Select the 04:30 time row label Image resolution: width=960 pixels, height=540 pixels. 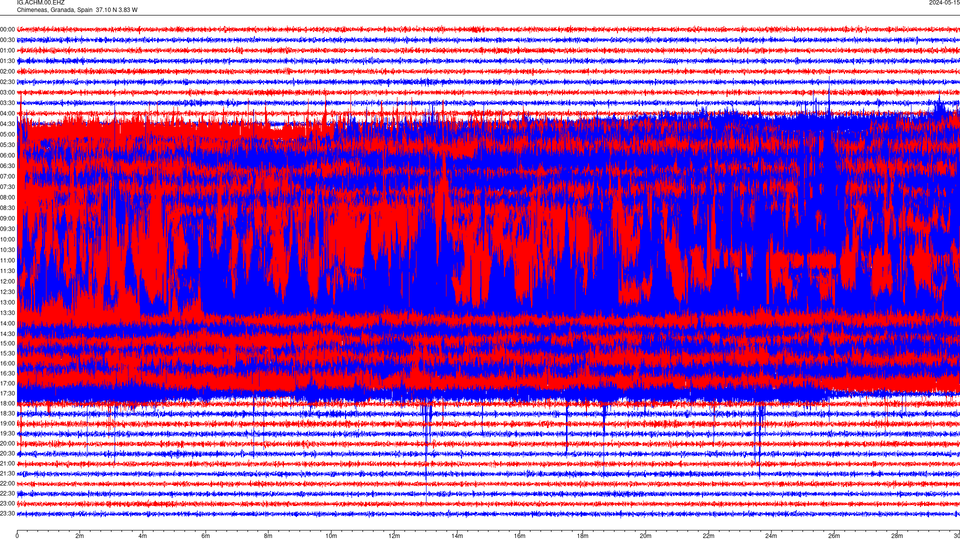point(7,124)
